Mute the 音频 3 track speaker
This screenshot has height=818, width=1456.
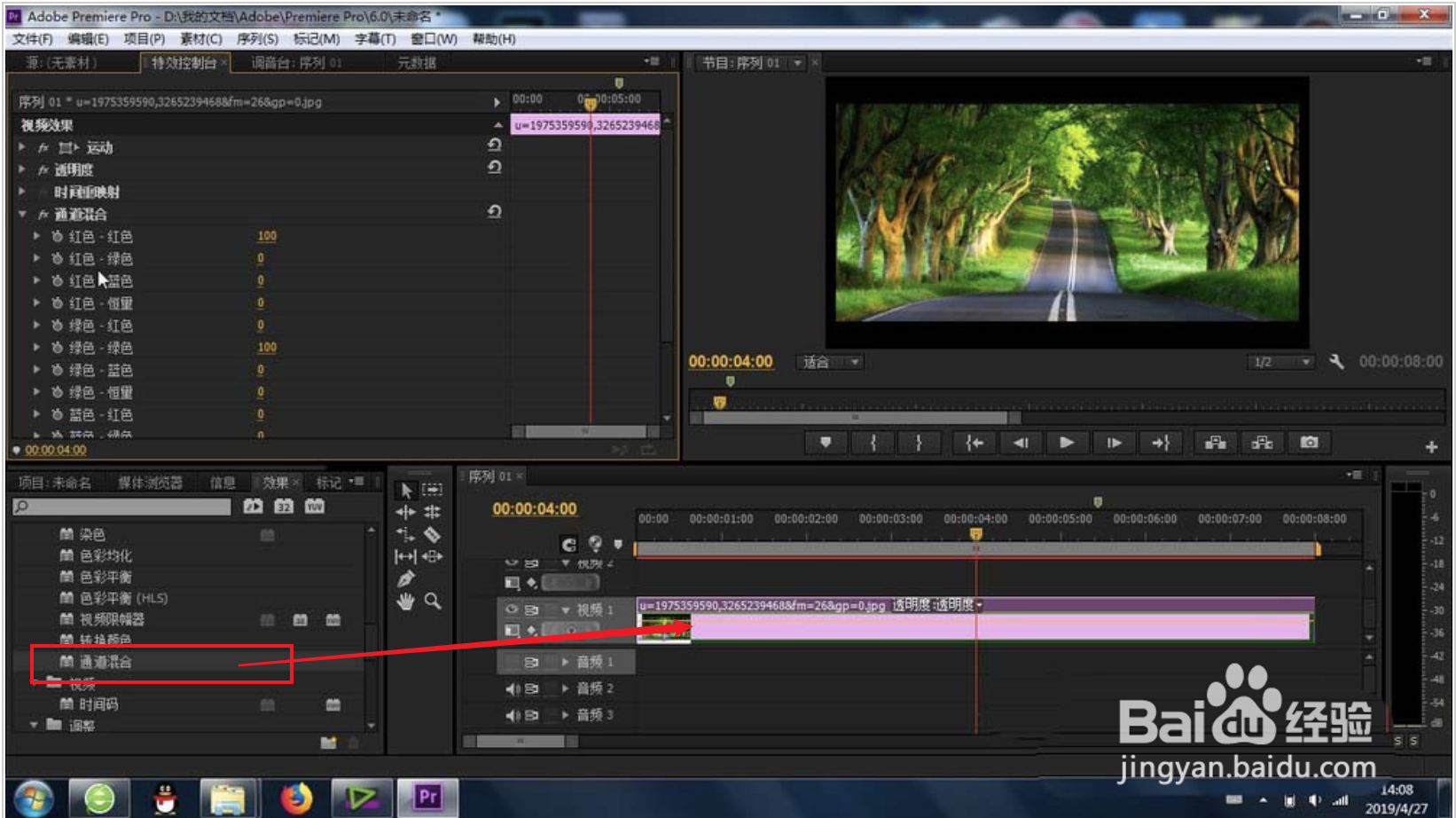point(513,715)
